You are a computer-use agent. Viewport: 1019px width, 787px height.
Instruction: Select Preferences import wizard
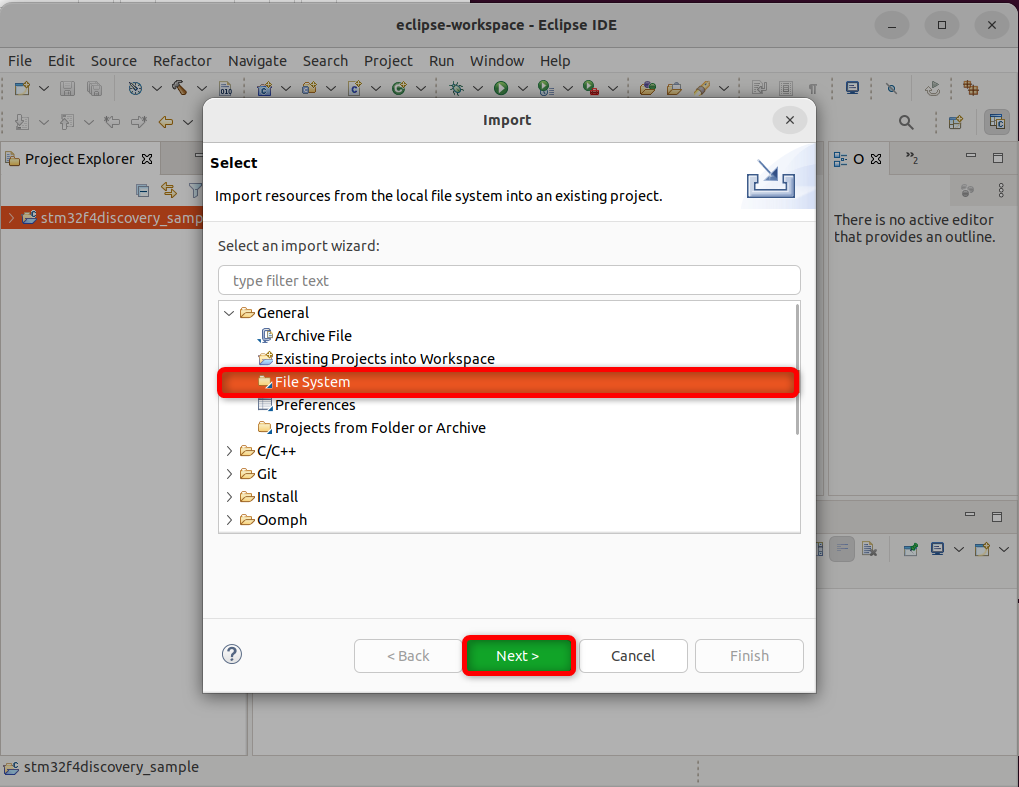point(315,405)
